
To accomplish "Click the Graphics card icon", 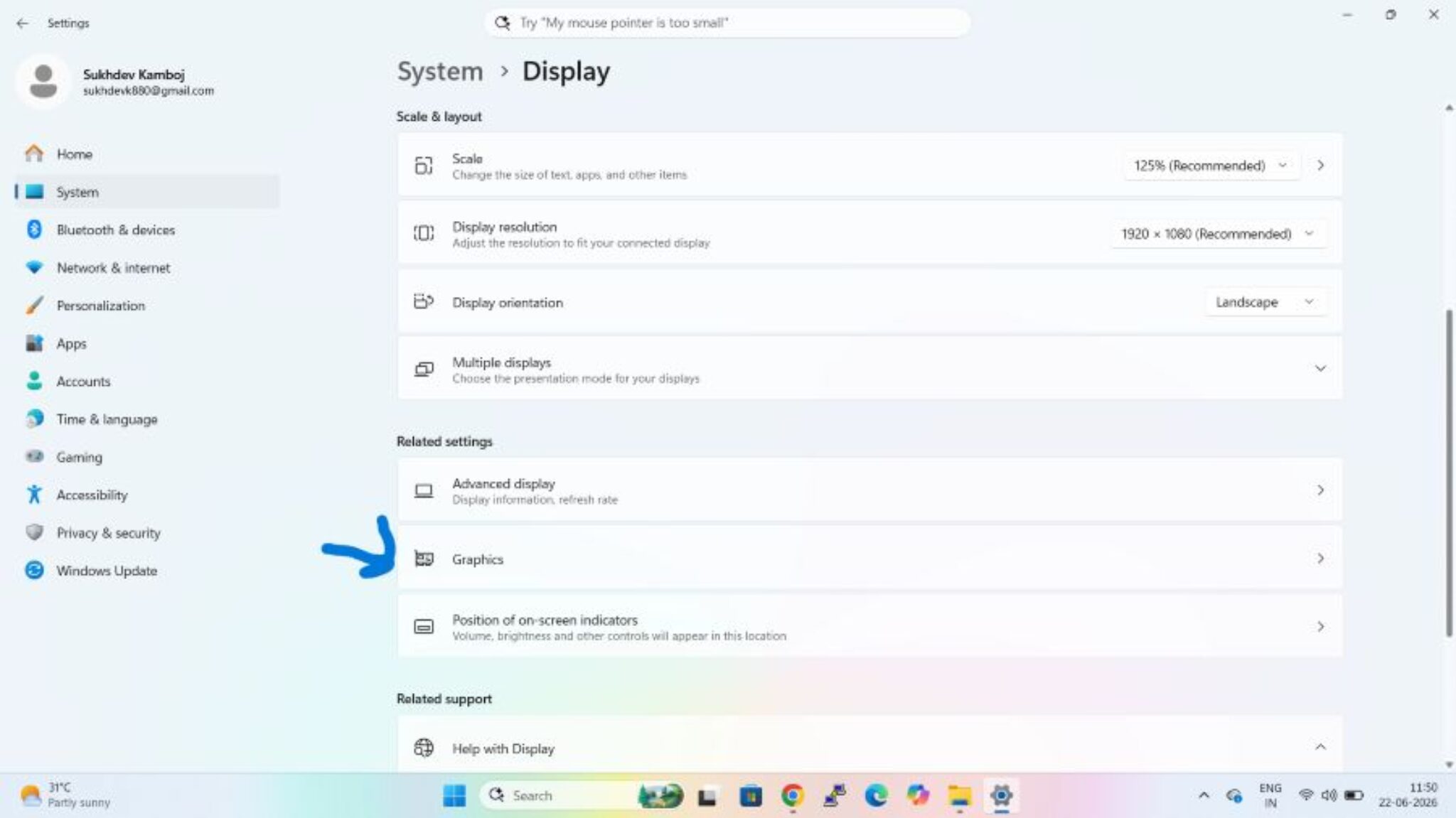I will [x=424, y=559].
